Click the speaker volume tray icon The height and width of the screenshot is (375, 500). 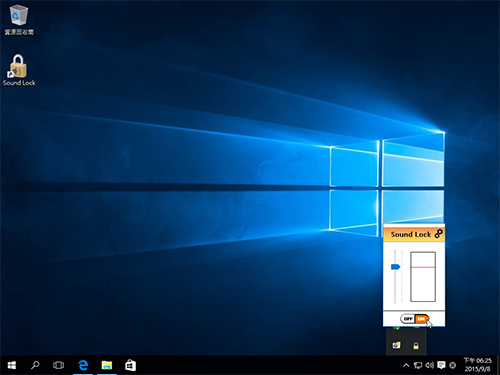[x=429, y=365]
